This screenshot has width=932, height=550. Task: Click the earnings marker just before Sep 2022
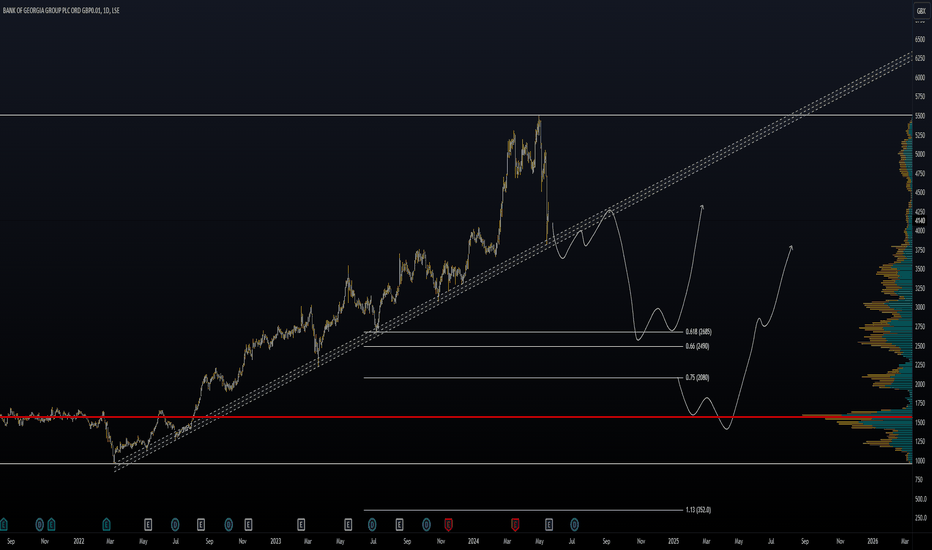(x=201, y=524)
